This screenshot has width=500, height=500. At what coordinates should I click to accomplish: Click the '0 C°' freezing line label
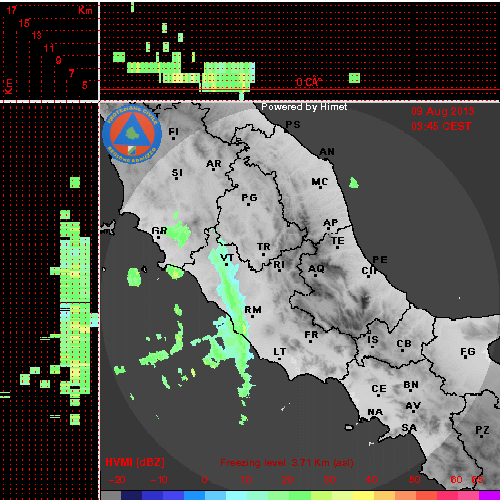(x=309, y=82)
